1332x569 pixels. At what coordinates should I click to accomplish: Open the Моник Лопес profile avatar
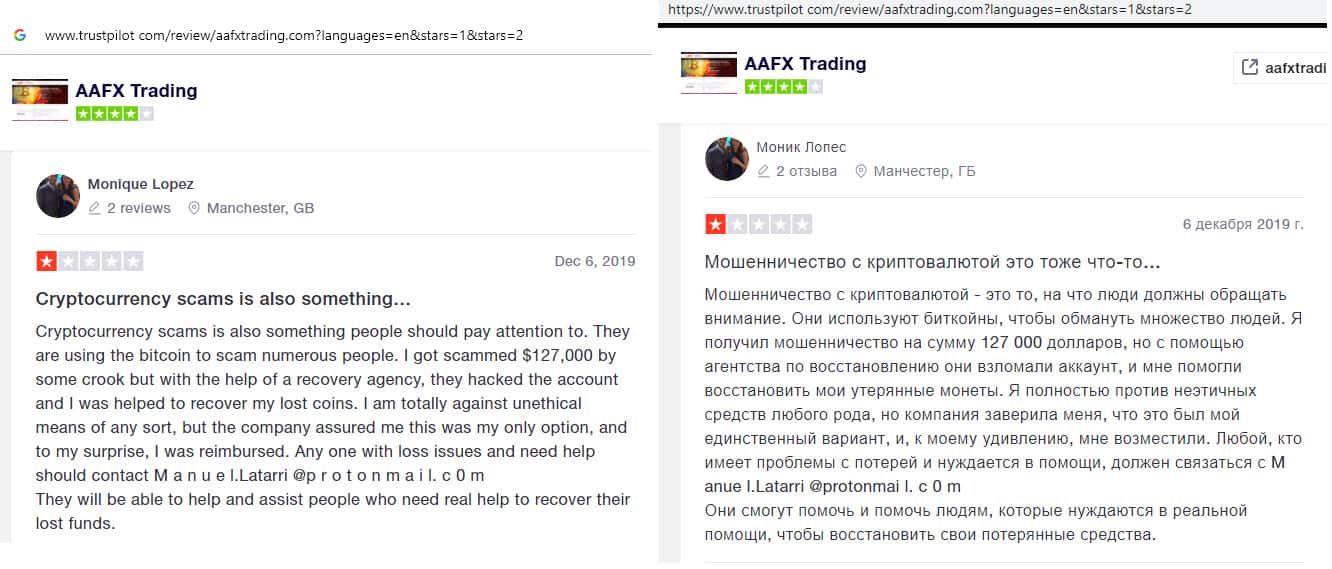coord(727,159)
